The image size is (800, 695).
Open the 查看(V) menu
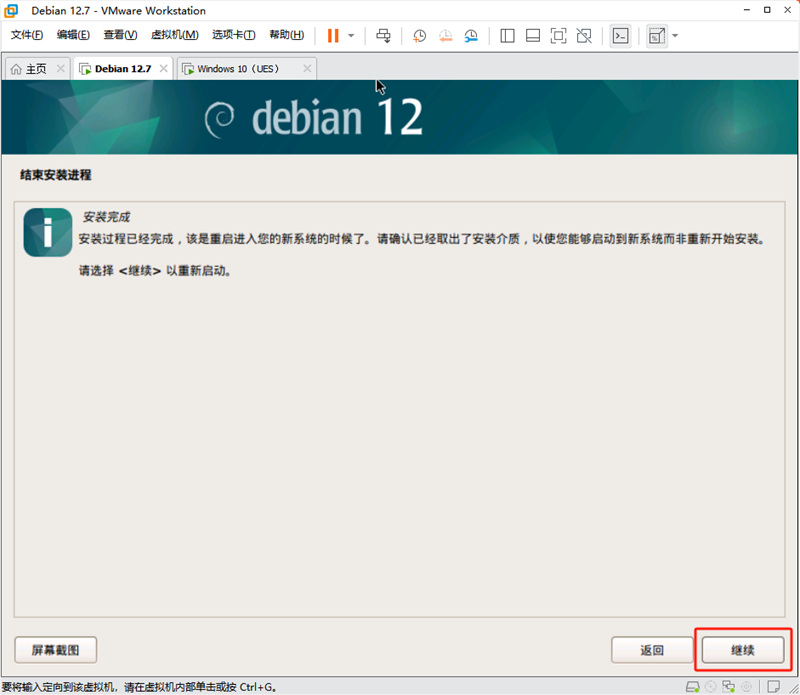(120, 35)
